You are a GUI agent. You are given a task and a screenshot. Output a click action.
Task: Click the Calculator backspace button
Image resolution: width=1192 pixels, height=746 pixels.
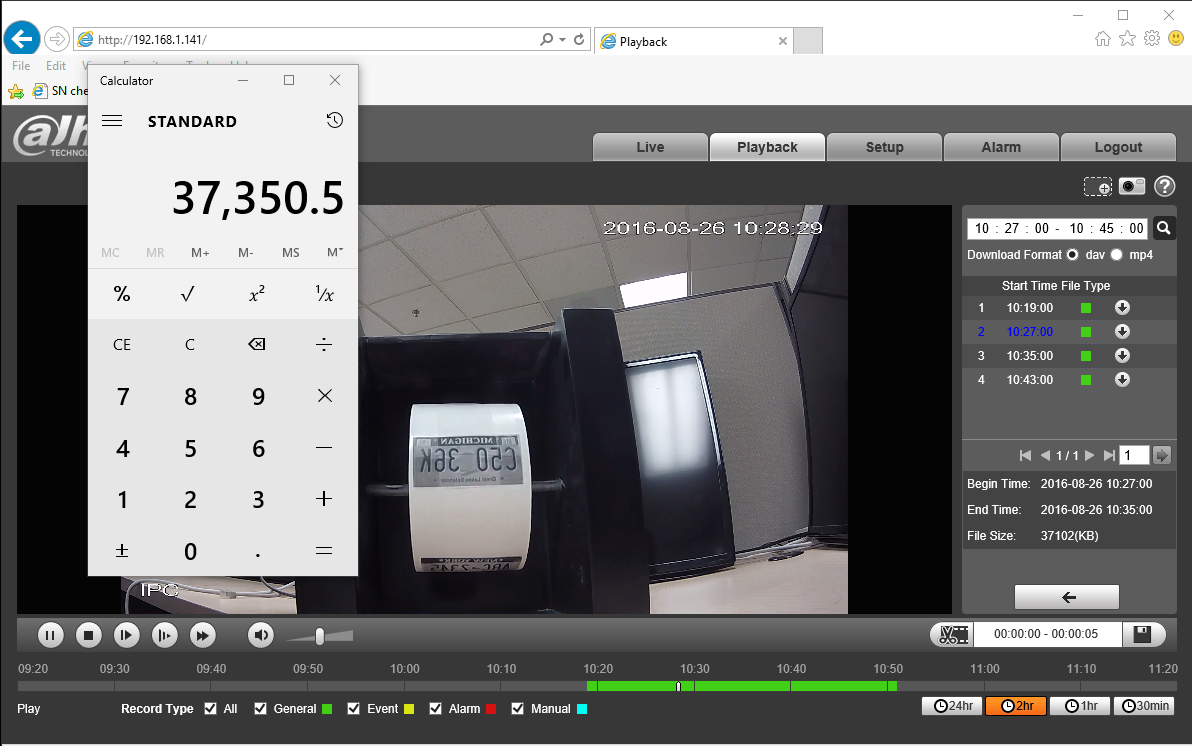[256, 344]
